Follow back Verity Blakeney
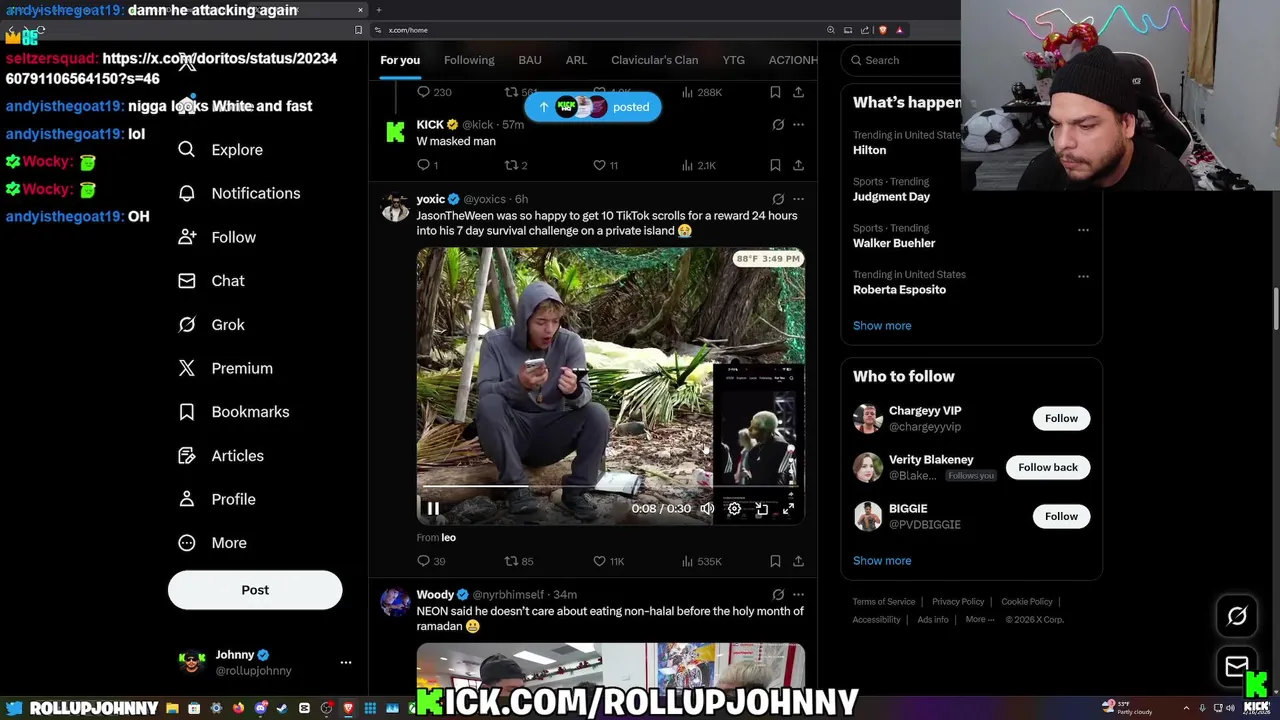 pyautogui.click(x=1048, y=467)
